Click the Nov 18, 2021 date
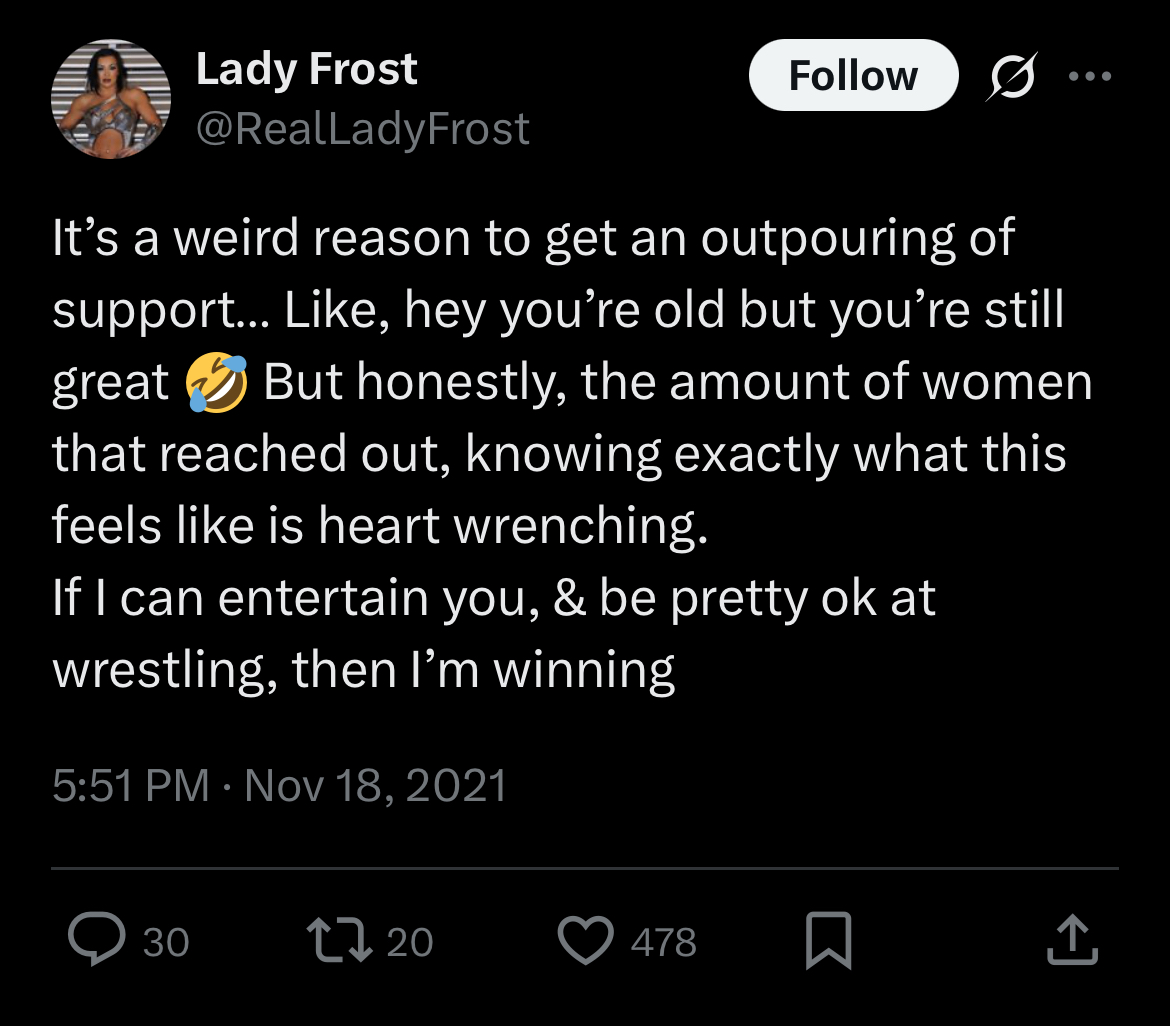This screenshot has height=1026, width=1170. (x=375, y=786)
